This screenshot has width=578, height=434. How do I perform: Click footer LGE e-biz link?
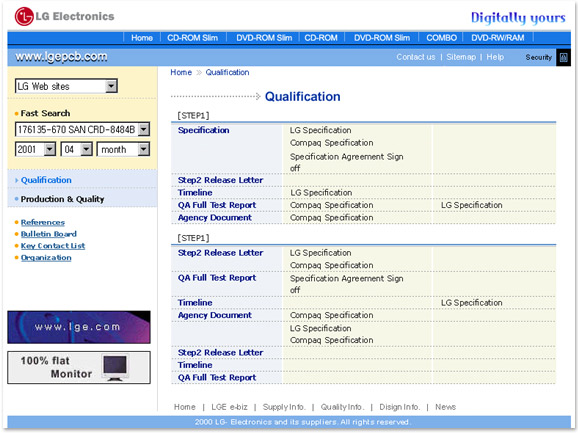(x=229, y=407)
